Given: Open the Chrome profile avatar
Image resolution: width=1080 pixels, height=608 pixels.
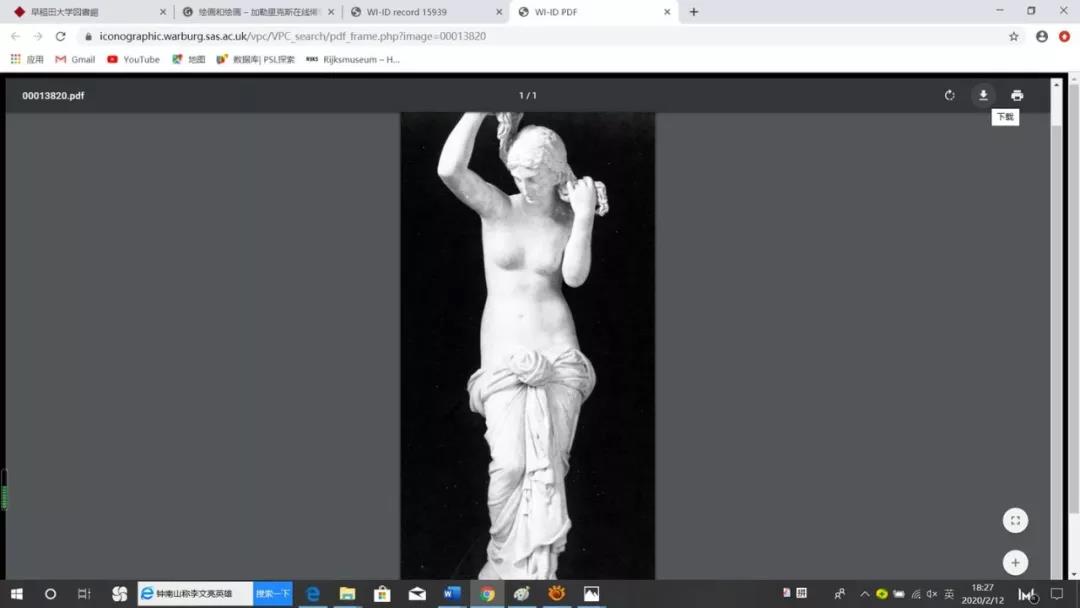Looking at the screenshot, I should (1042, 36).
